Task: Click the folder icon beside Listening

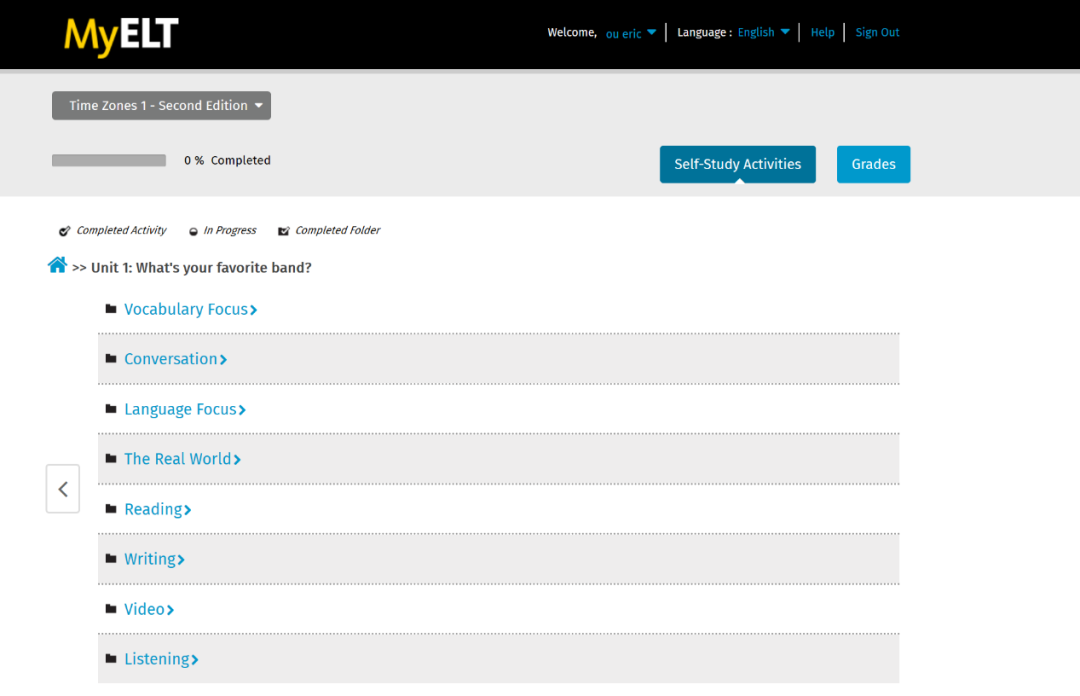Action: tap(111, 658)
